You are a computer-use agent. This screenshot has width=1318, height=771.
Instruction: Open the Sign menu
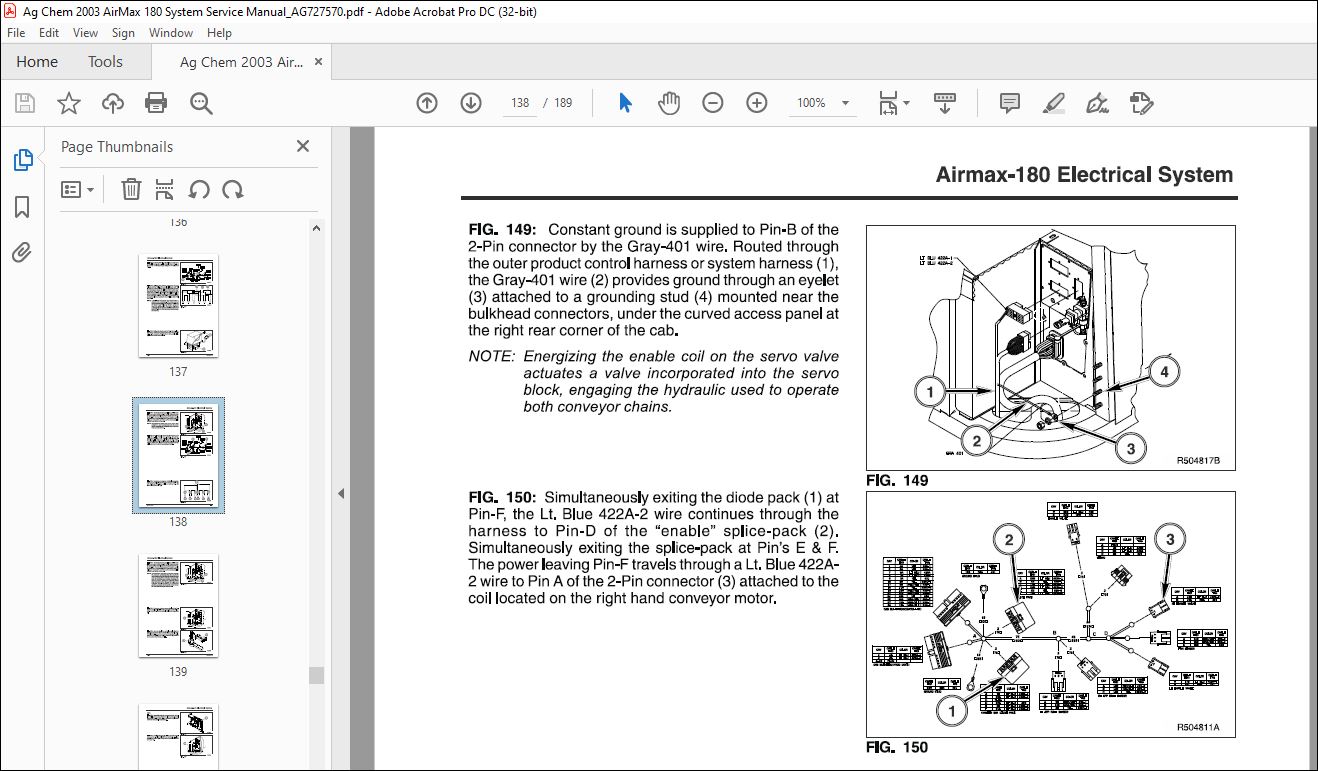click(x=123, y=33)
